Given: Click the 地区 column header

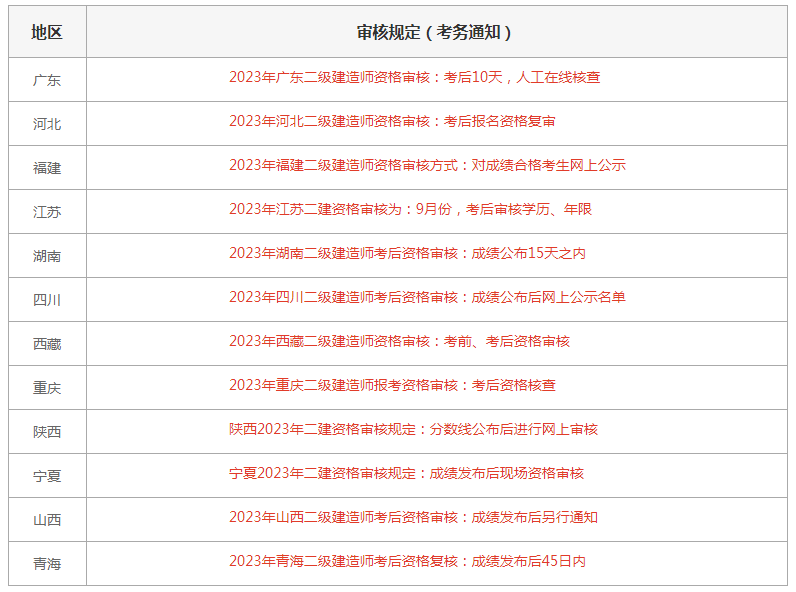Looking at the screenshot, I should [47, 32].
